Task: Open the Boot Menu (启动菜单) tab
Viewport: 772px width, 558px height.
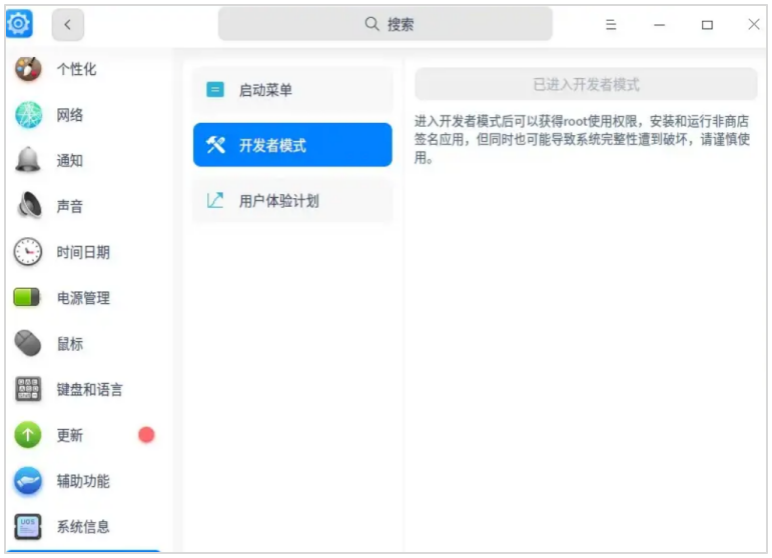Action: [292, 90]
